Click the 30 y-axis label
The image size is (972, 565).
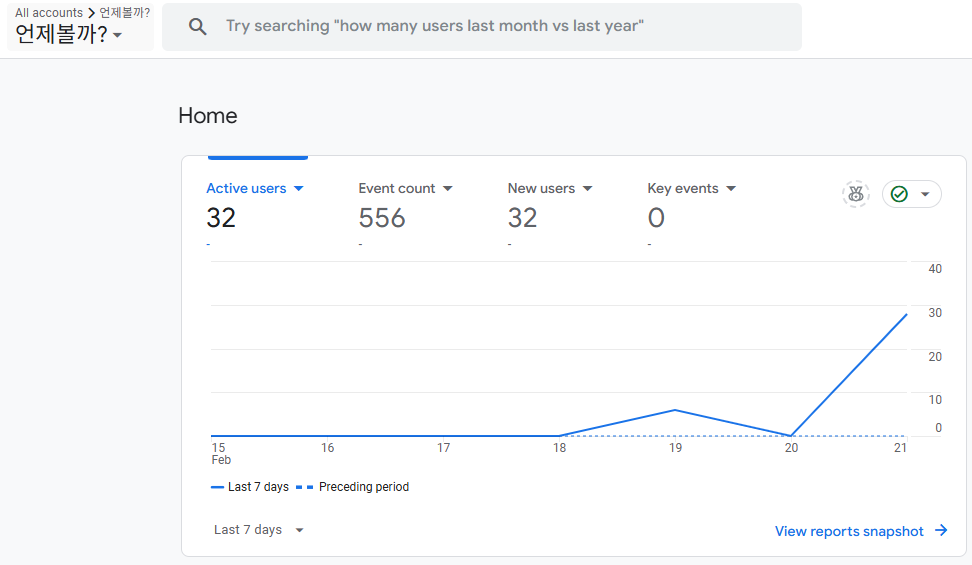coord(935,313)
